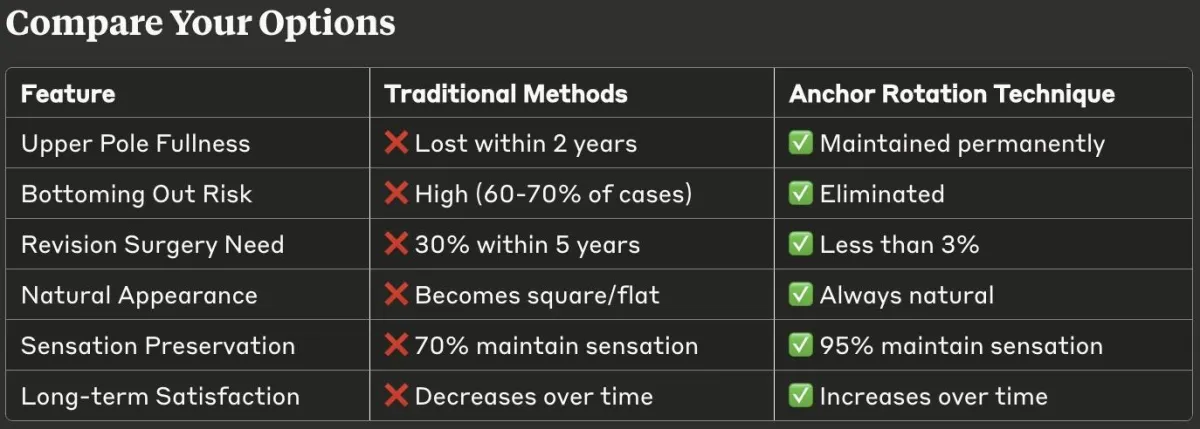This screenshot has height=429, width=1200.
Task: Click the Sensation Preservation row label
Action: (158, 346)
